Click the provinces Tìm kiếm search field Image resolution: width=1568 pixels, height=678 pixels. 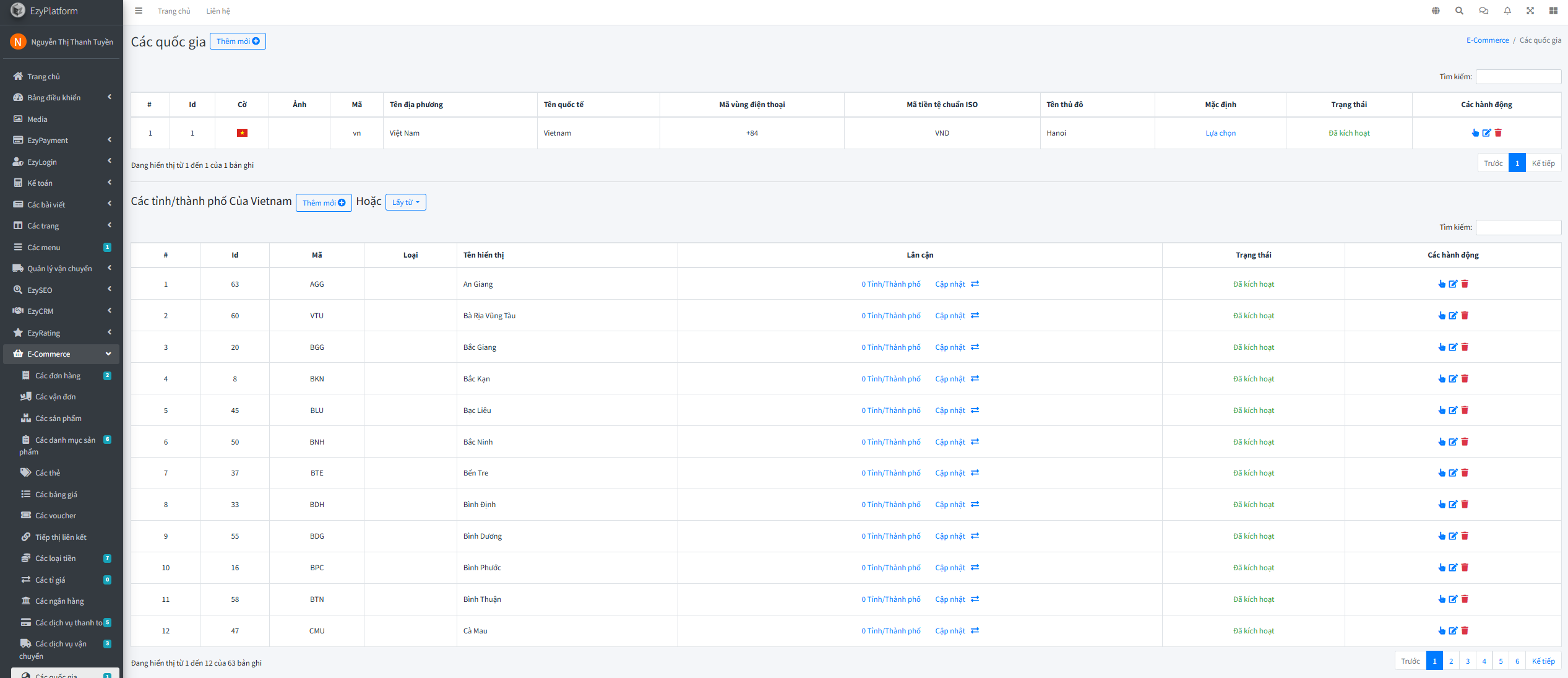1518,227
